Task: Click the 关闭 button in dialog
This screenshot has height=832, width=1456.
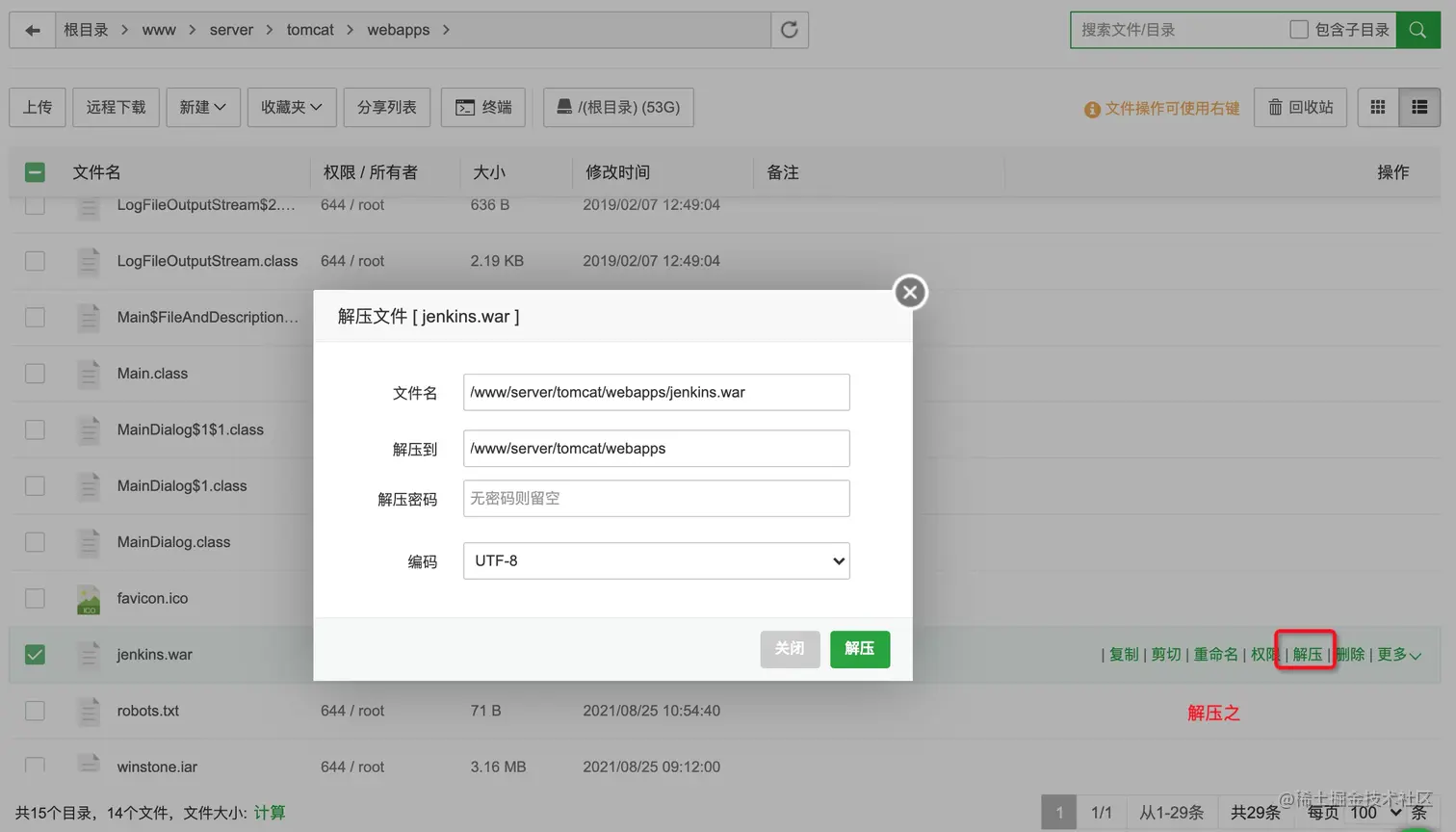Action: [x=790, y=649]
